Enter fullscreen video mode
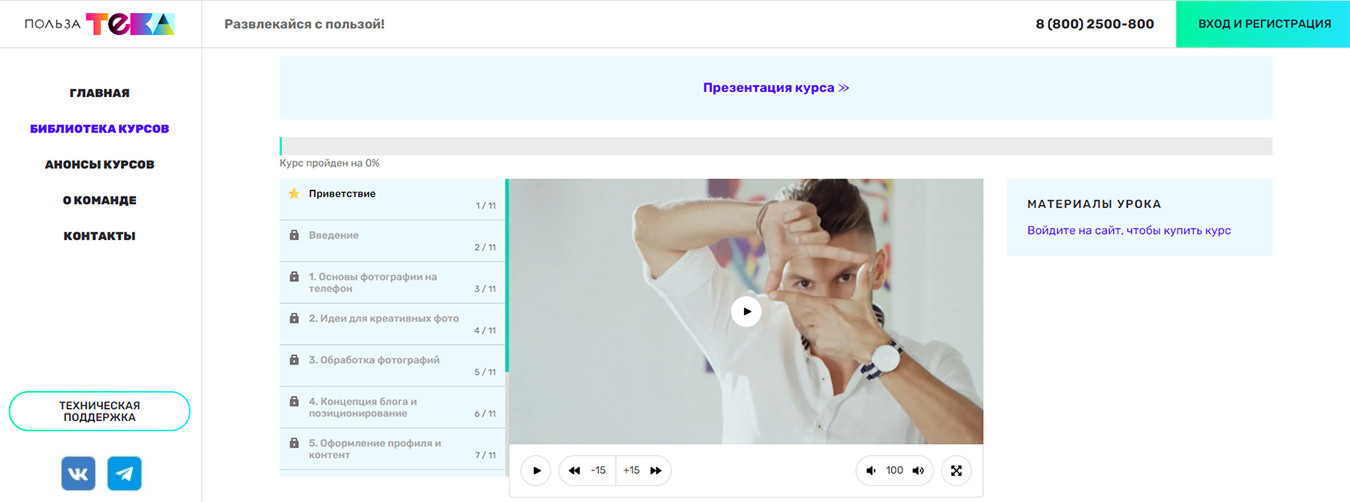Image resolution: width=1350 pixels, height=502 pixels. pos(956,470)
